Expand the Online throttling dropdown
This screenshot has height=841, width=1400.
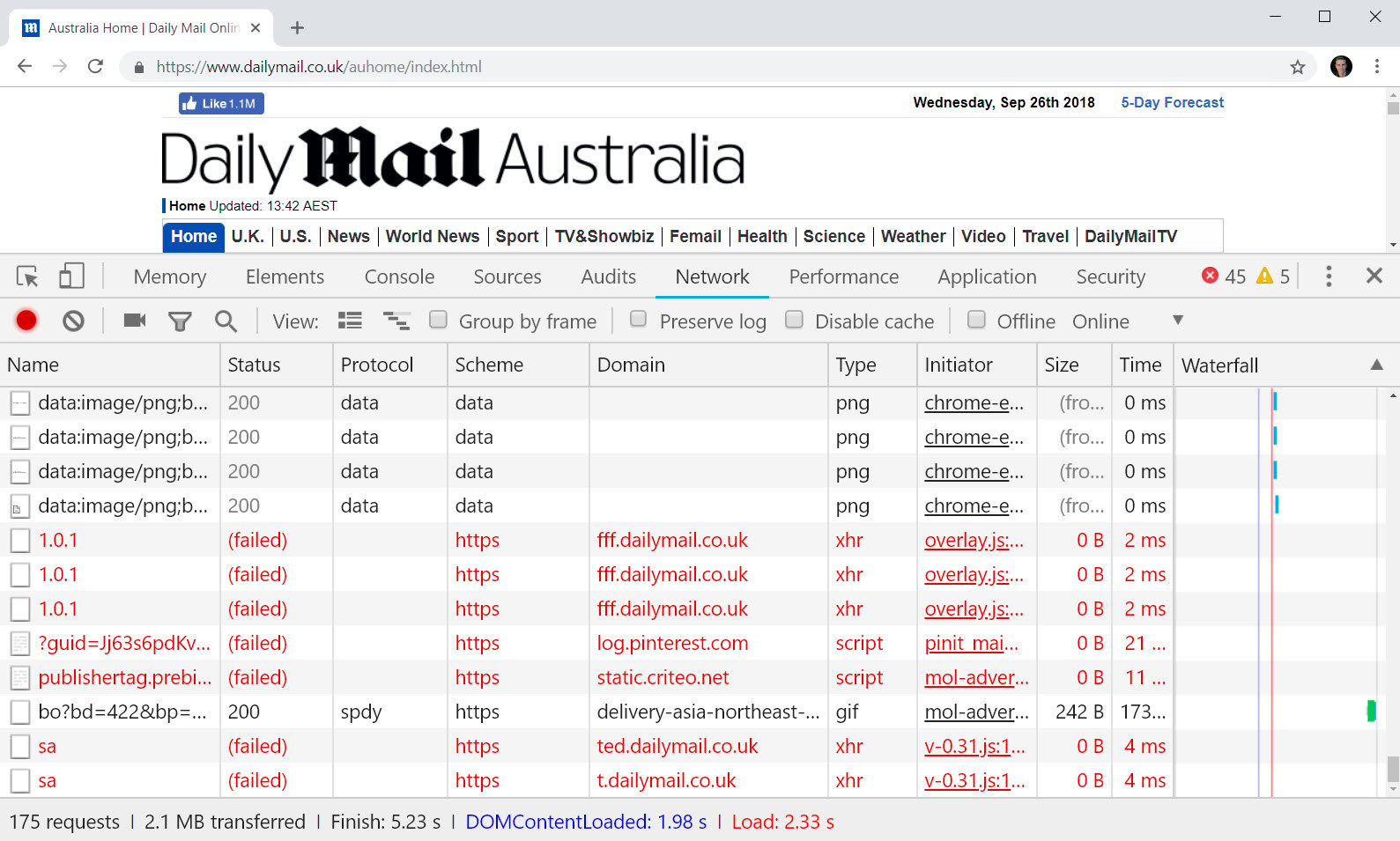tap(1177, 320)
